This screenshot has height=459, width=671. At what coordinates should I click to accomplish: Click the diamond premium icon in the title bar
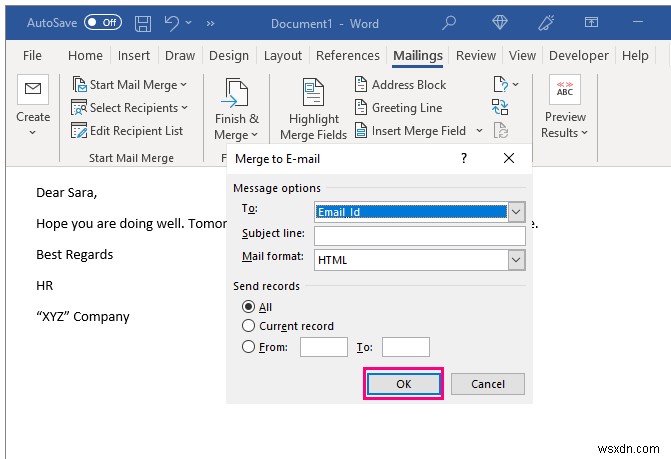[x=500, y=22]
